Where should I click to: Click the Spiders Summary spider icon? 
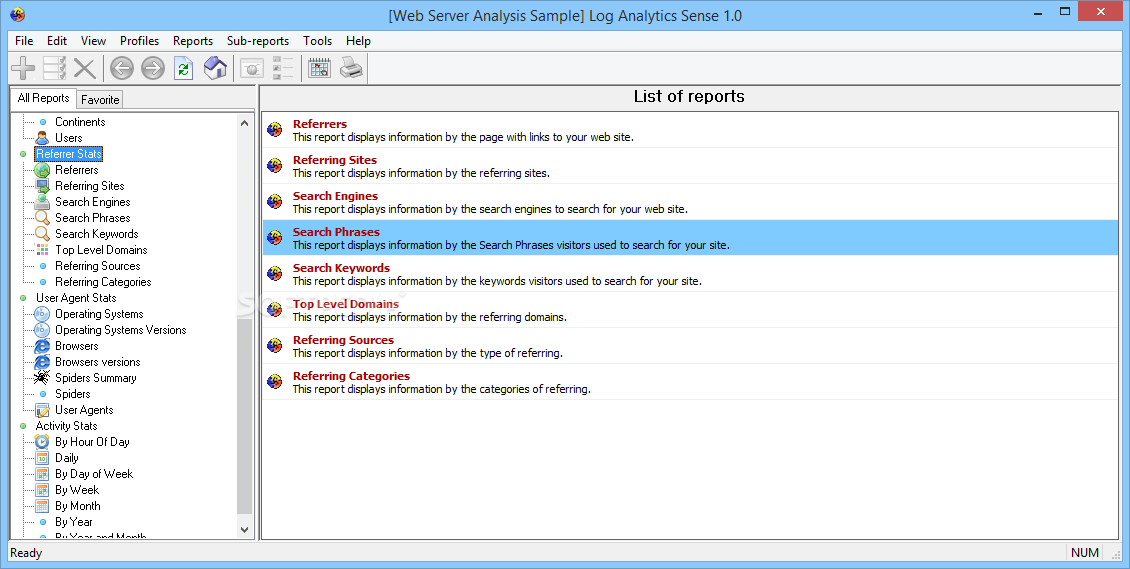tap(43, 378)
